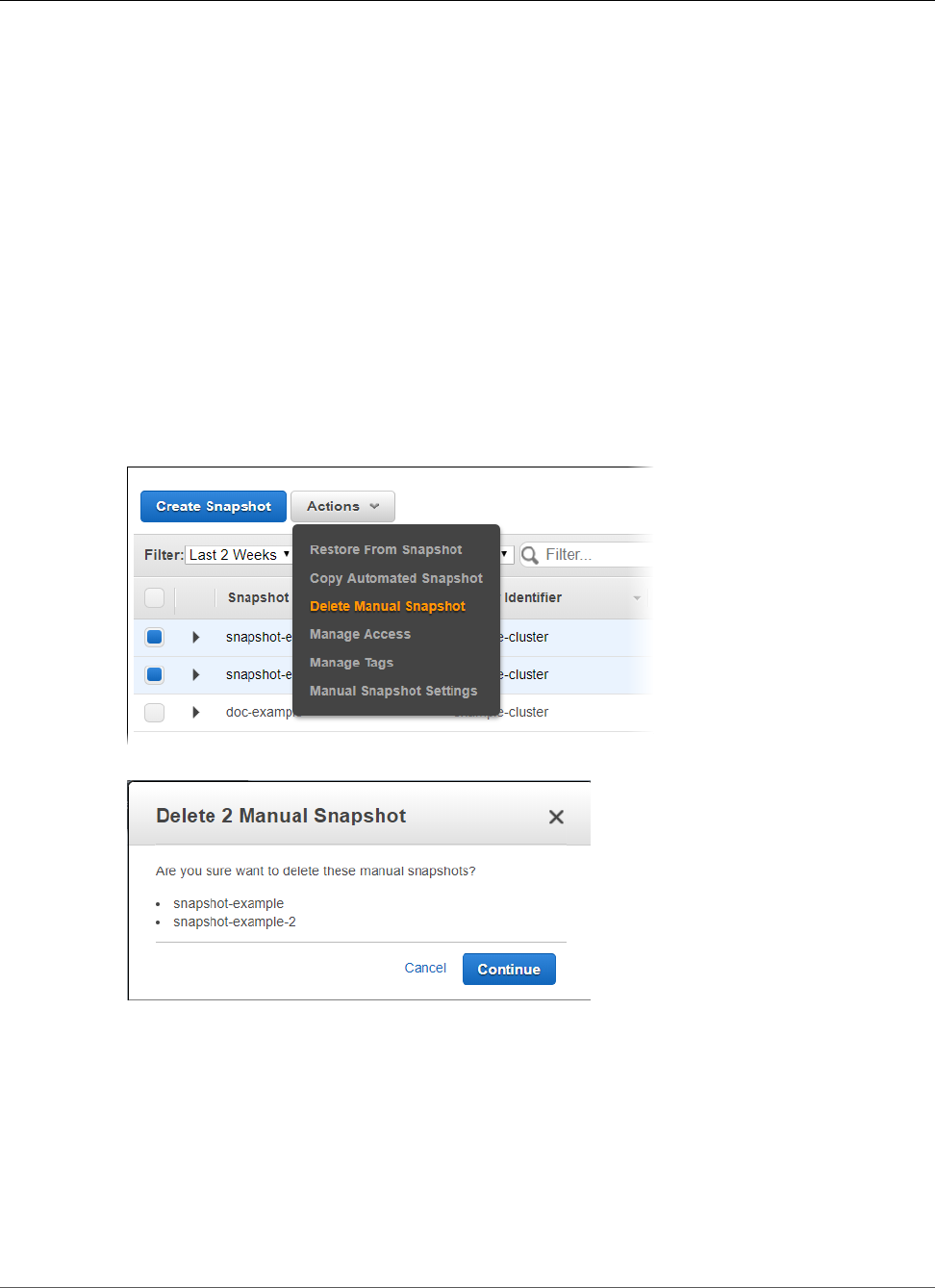Uncheck the first snapshot-example row checkbox
The width and height of the screenshot is (935, 1288).
coord(154,637)
